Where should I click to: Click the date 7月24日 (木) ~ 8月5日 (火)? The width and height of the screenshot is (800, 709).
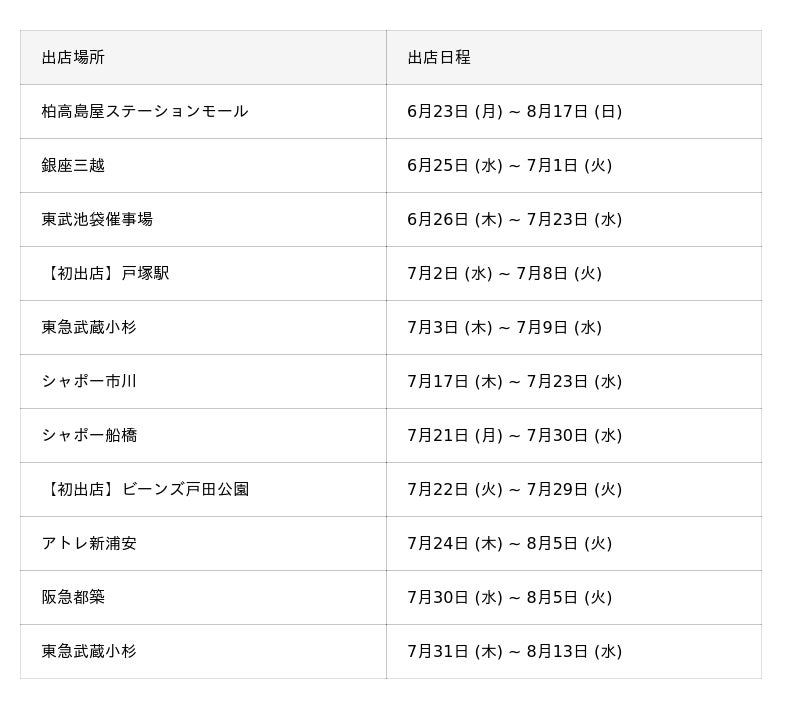point(509,544)
